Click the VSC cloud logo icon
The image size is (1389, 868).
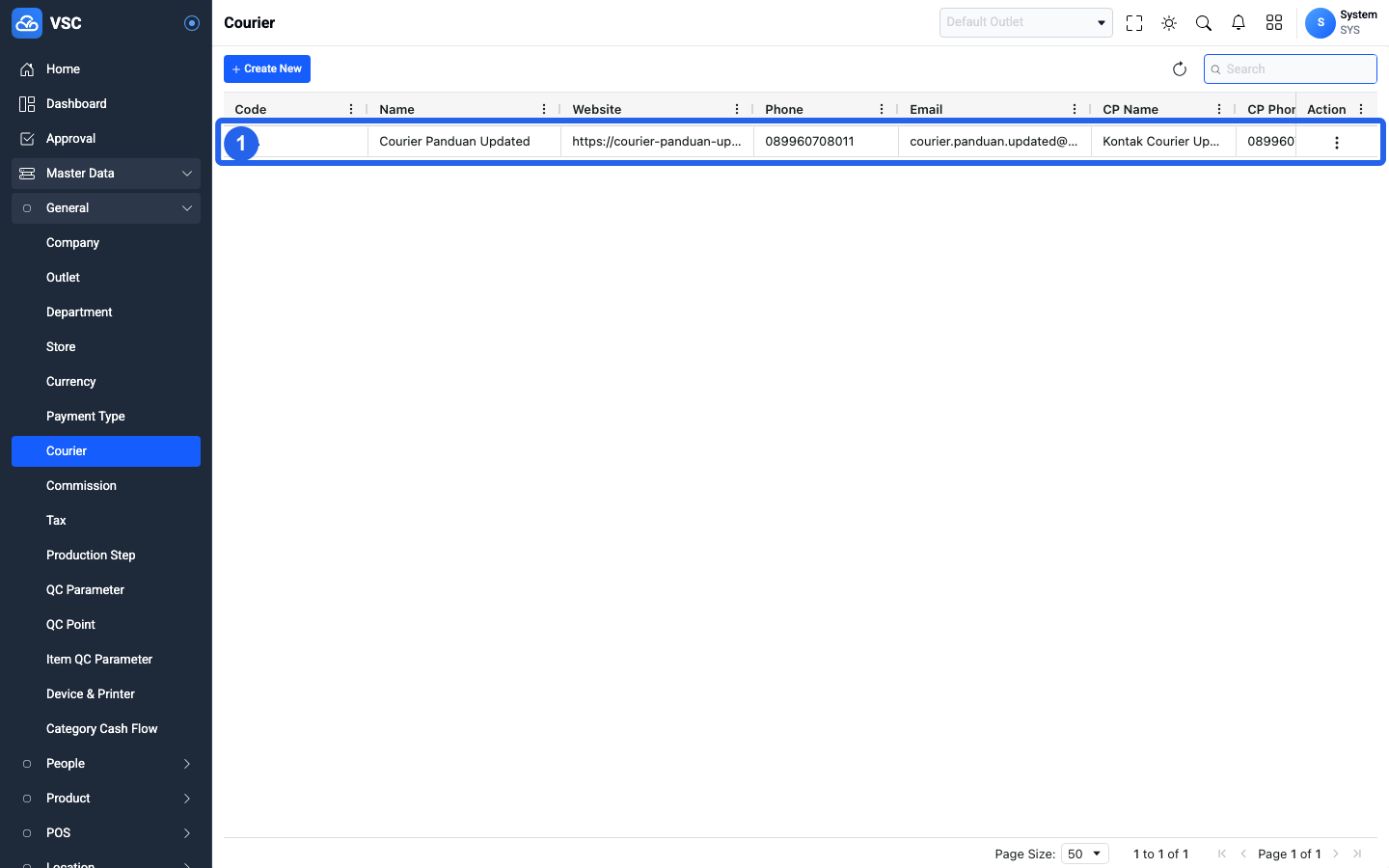coord(27,23)
